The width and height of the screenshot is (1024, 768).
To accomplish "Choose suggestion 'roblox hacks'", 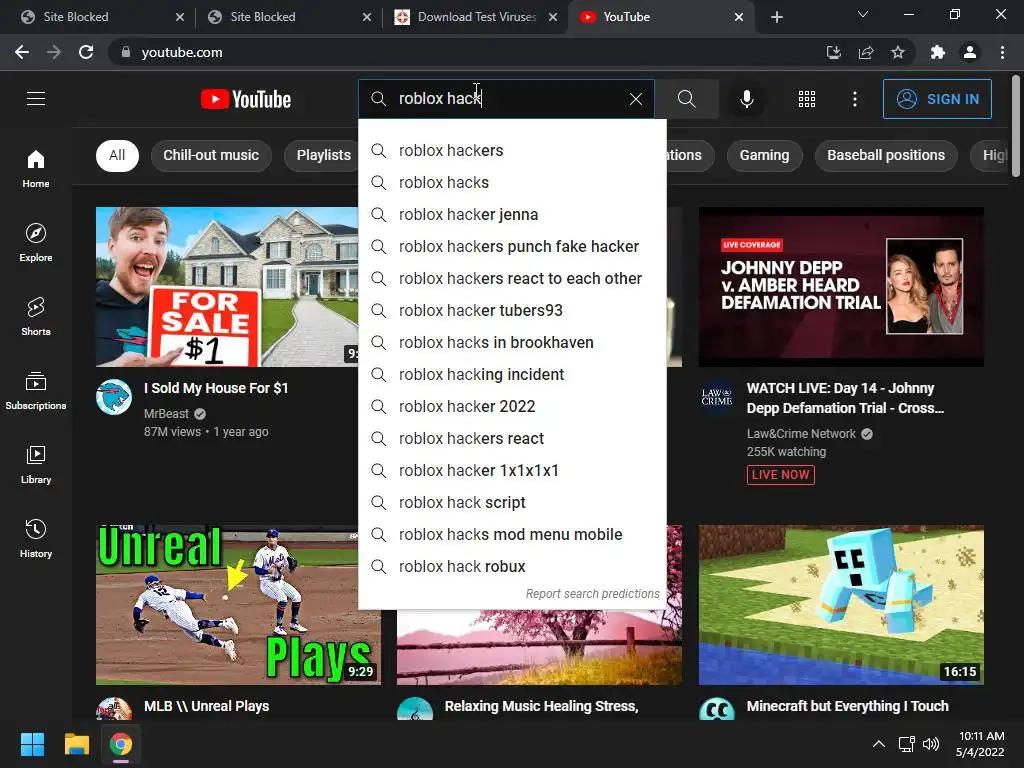I will 513,182.
